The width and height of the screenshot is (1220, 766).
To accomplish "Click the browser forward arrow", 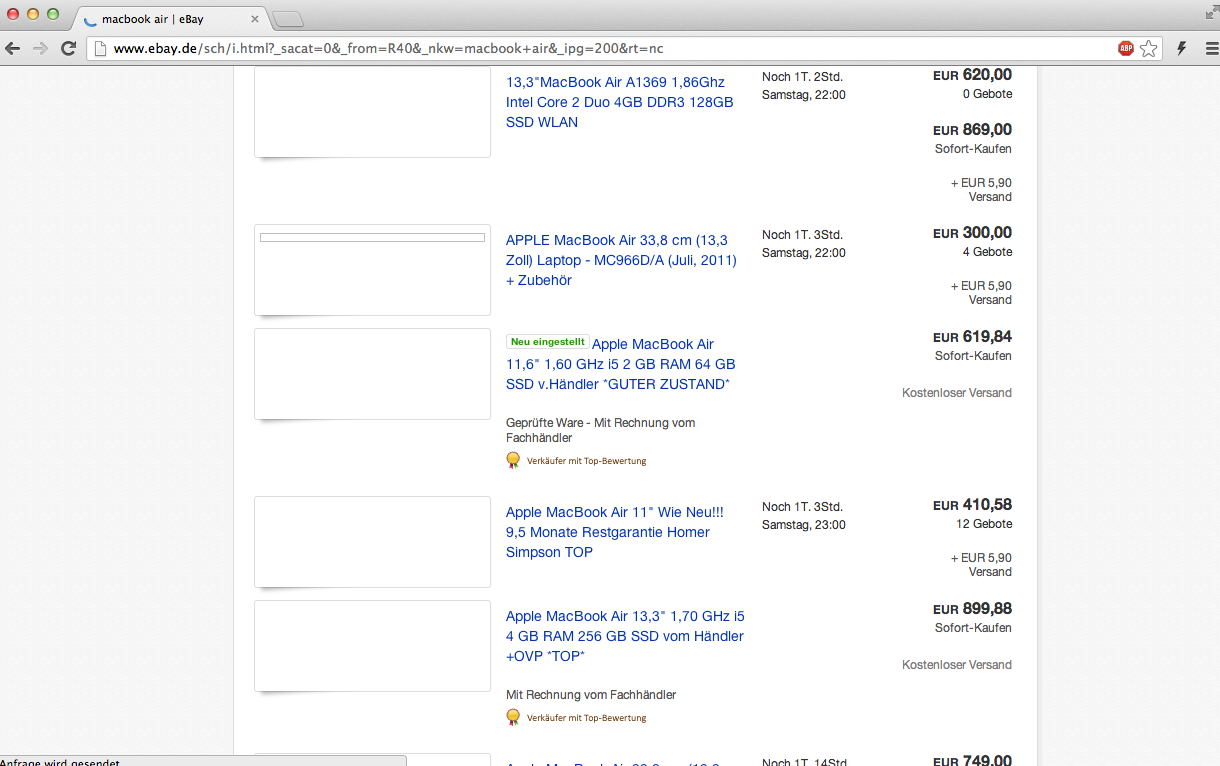I will point(40,48).
